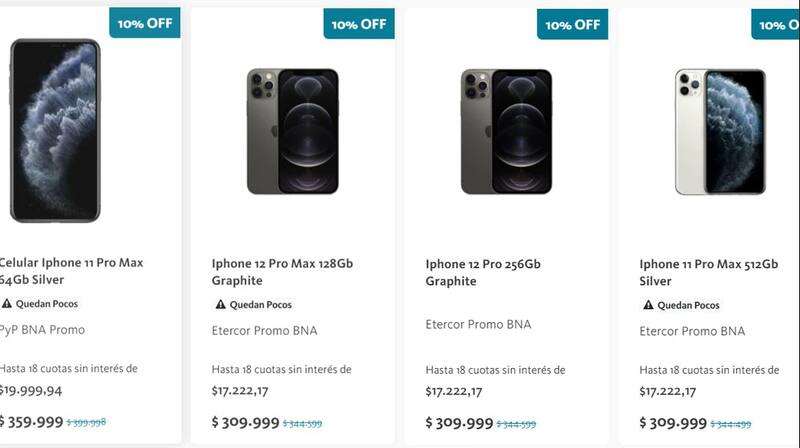800x448 pixels.
Task: Click the 10% OFF badge on iPhone 12 Pro Max
Action: [x=359, y=24]
